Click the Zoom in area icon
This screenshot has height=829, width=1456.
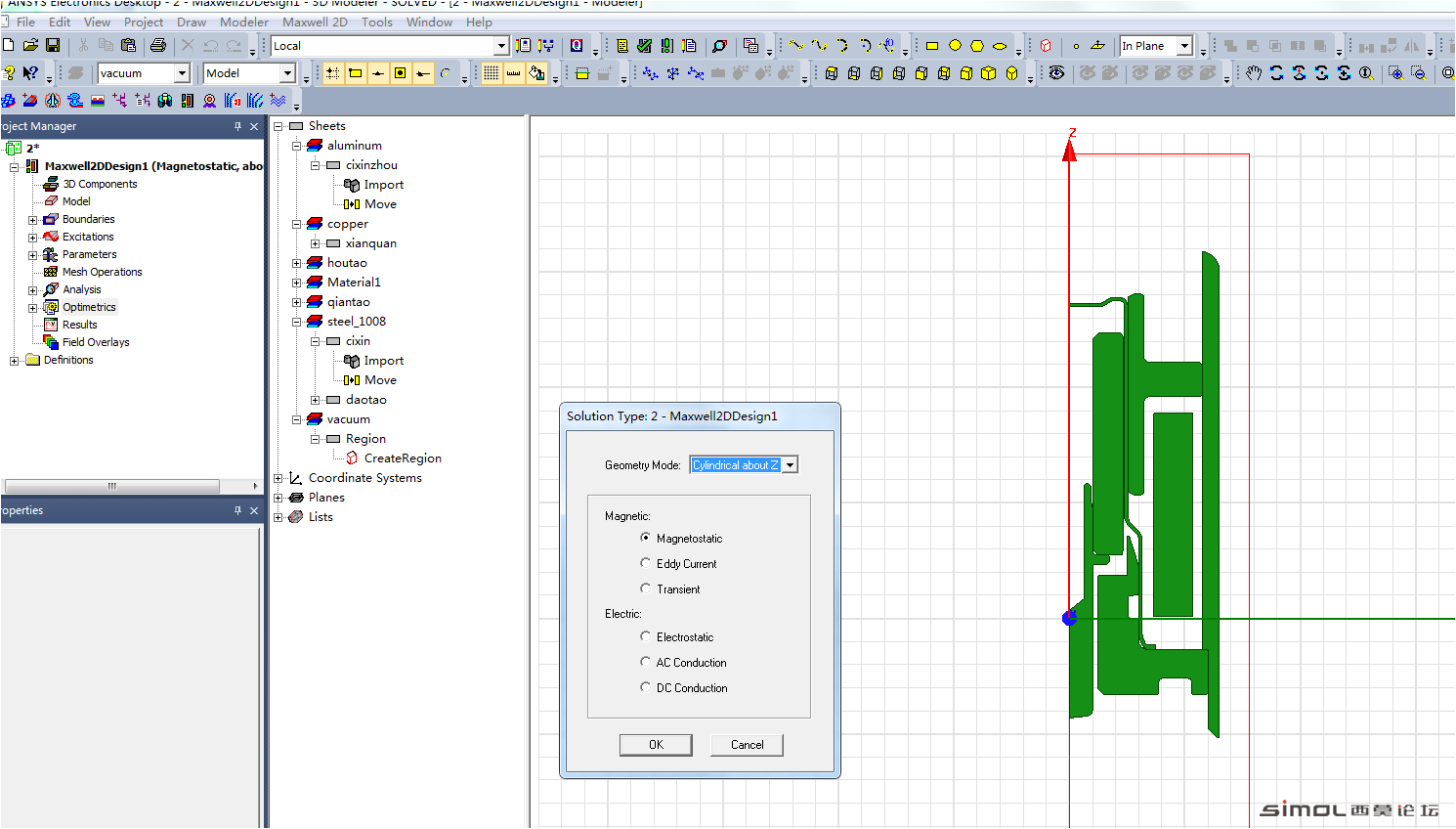tap(1395, 72)
